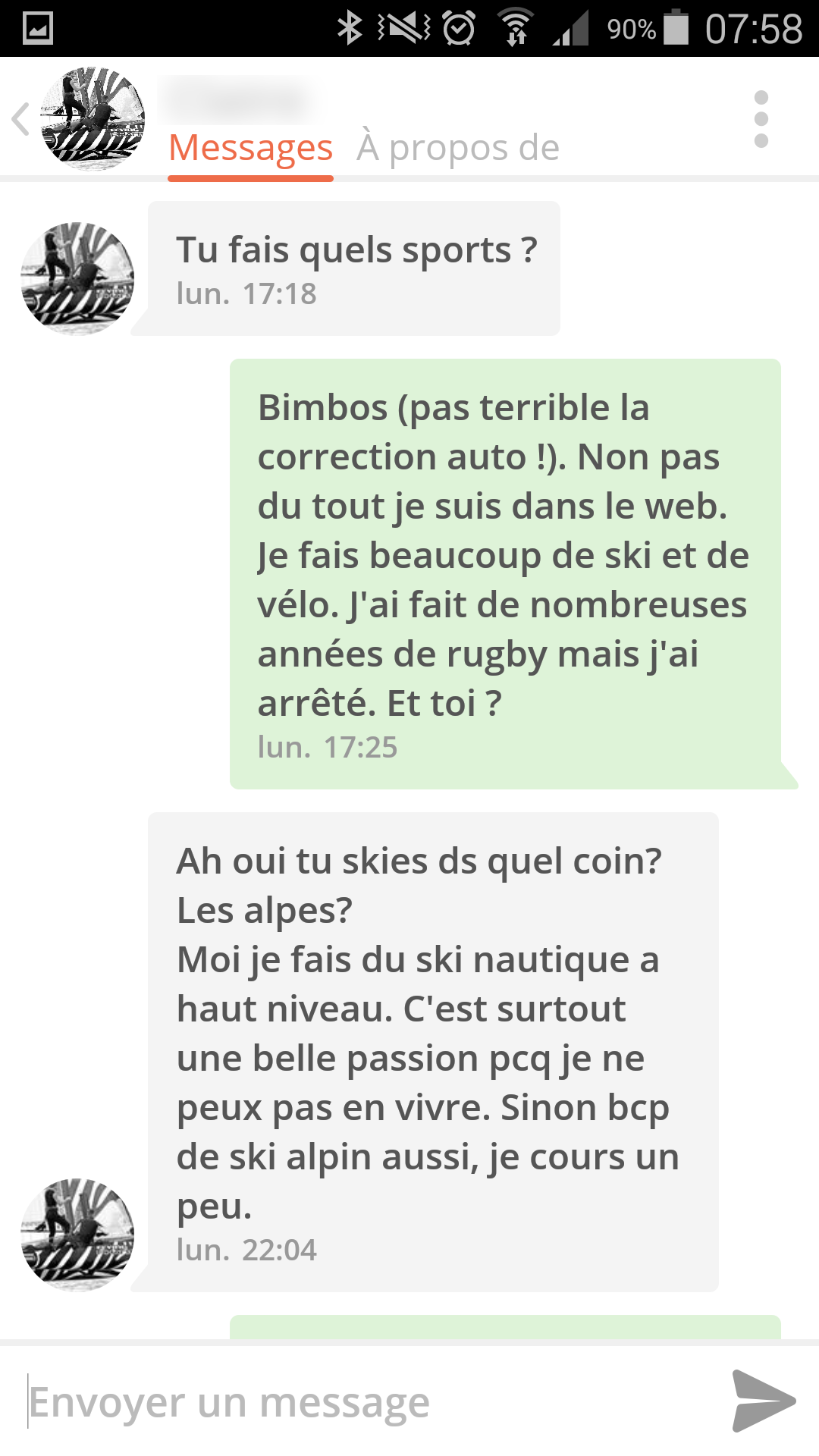This screenshot has height=1456, width=819.
Task: Open the profile photo in the header
Action: pos(93,119)
